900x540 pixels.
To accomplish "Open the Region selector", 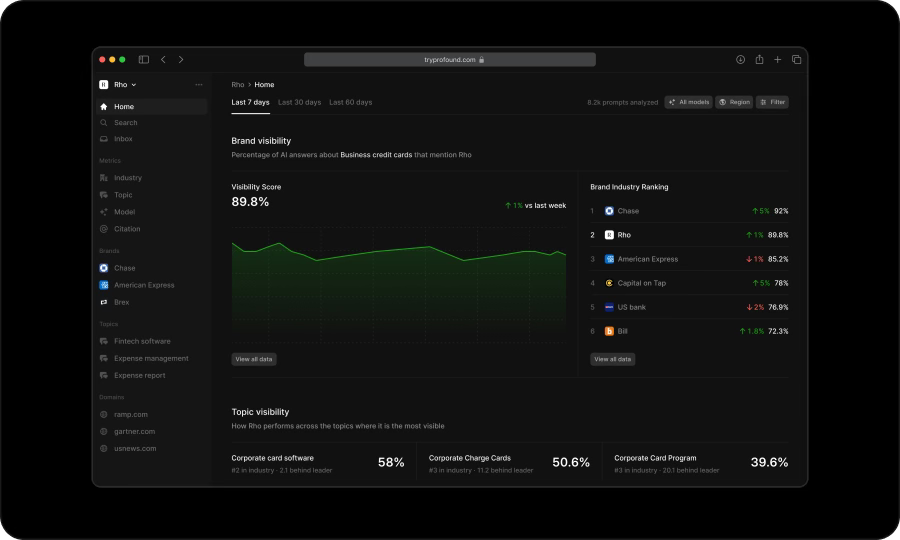I will coord(734,102).
